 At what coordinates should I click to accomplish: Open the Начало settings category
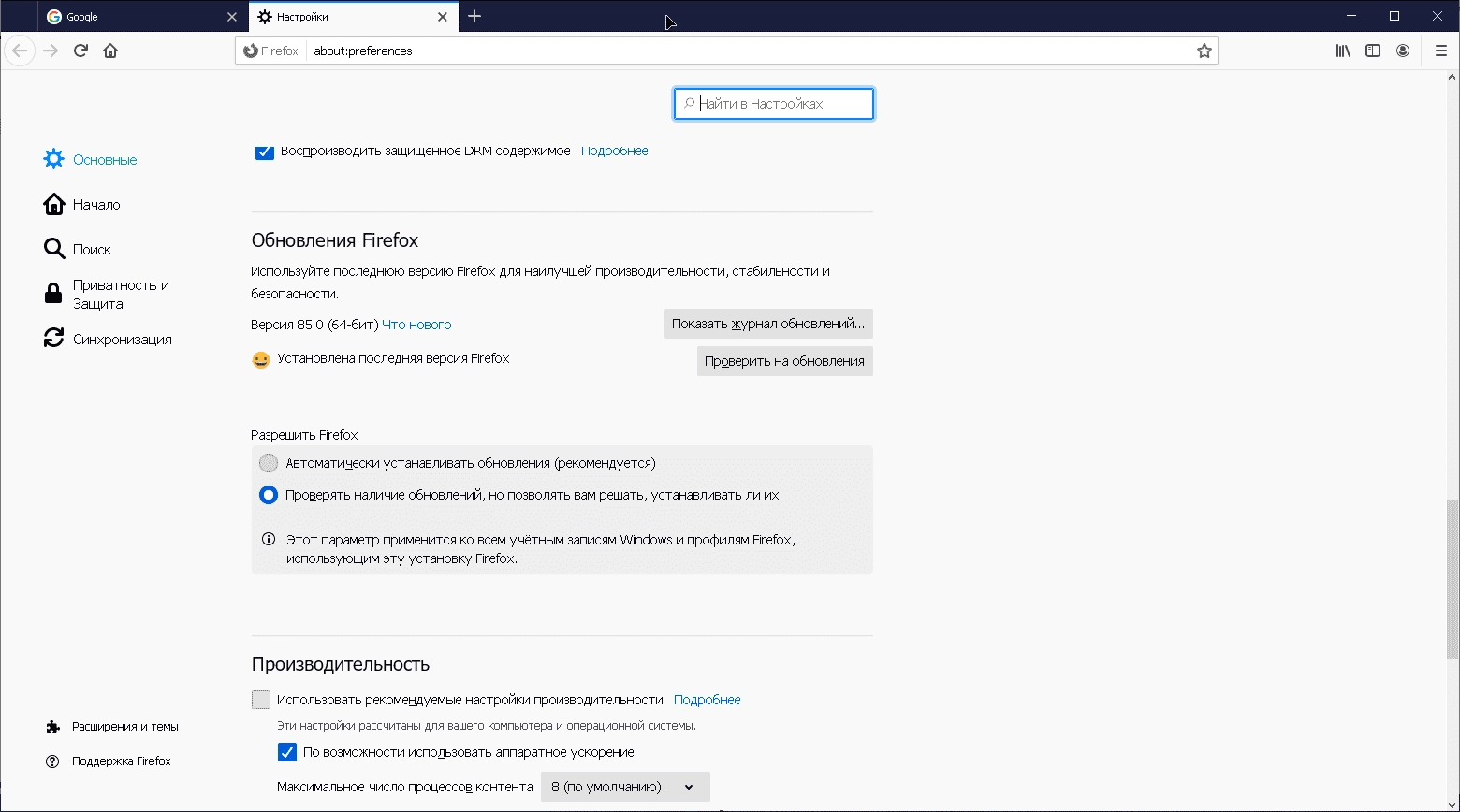click(x=82, y=204)
